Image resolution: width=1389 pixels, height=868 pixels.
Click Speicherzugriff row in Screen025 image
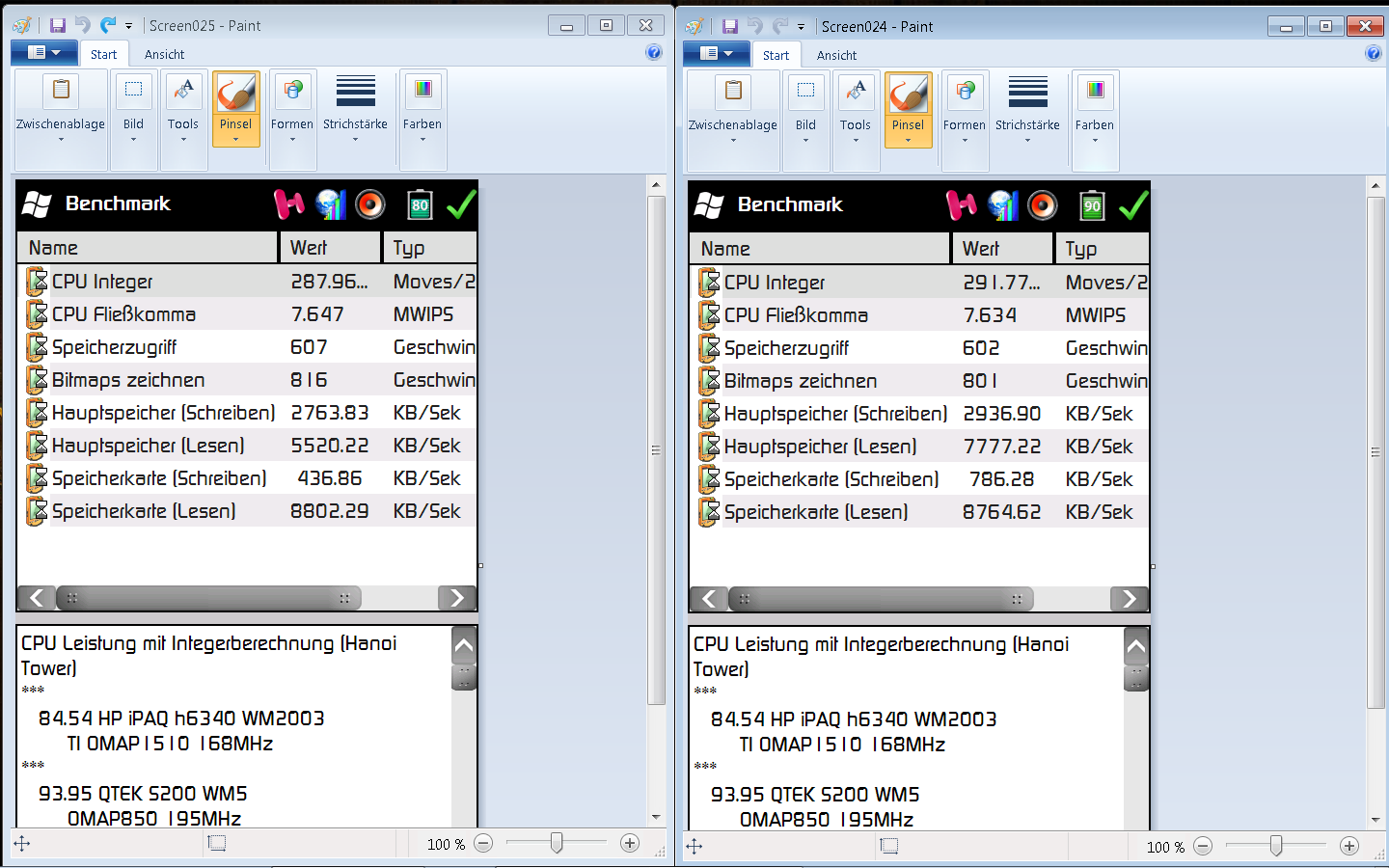coord(247,347)
